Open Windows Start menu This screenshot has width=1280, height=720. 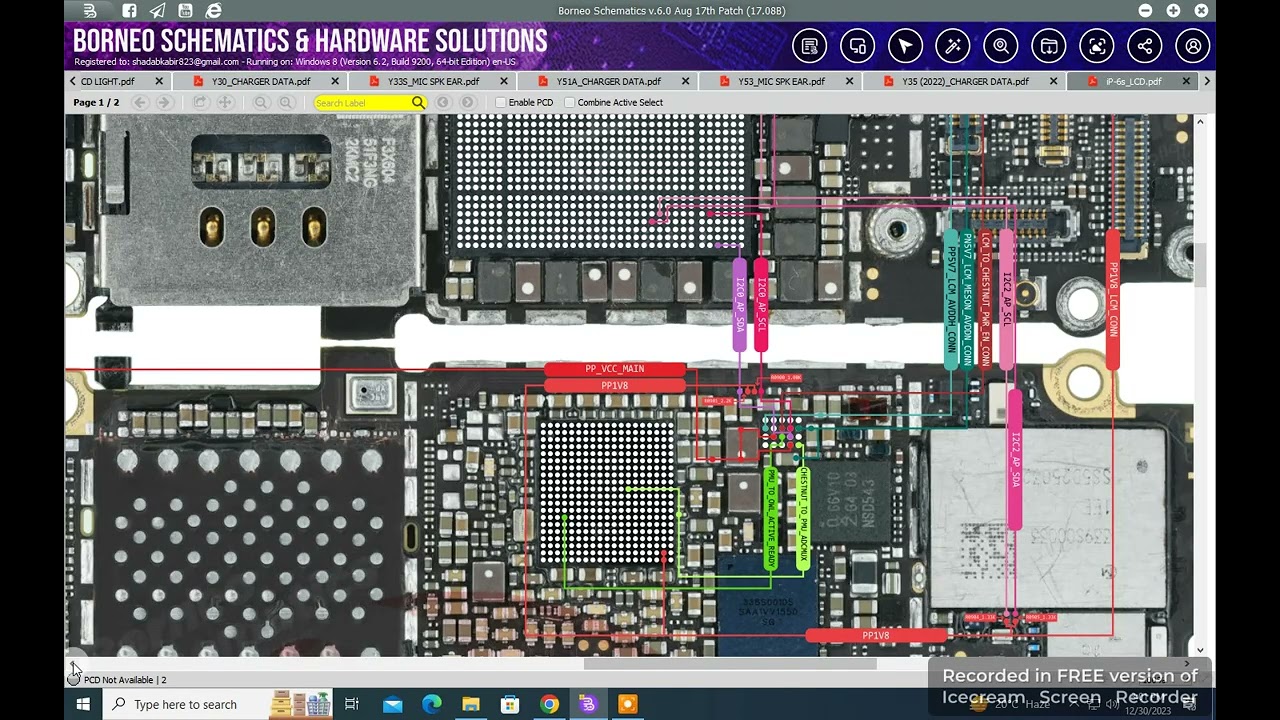tap(83, 704)
